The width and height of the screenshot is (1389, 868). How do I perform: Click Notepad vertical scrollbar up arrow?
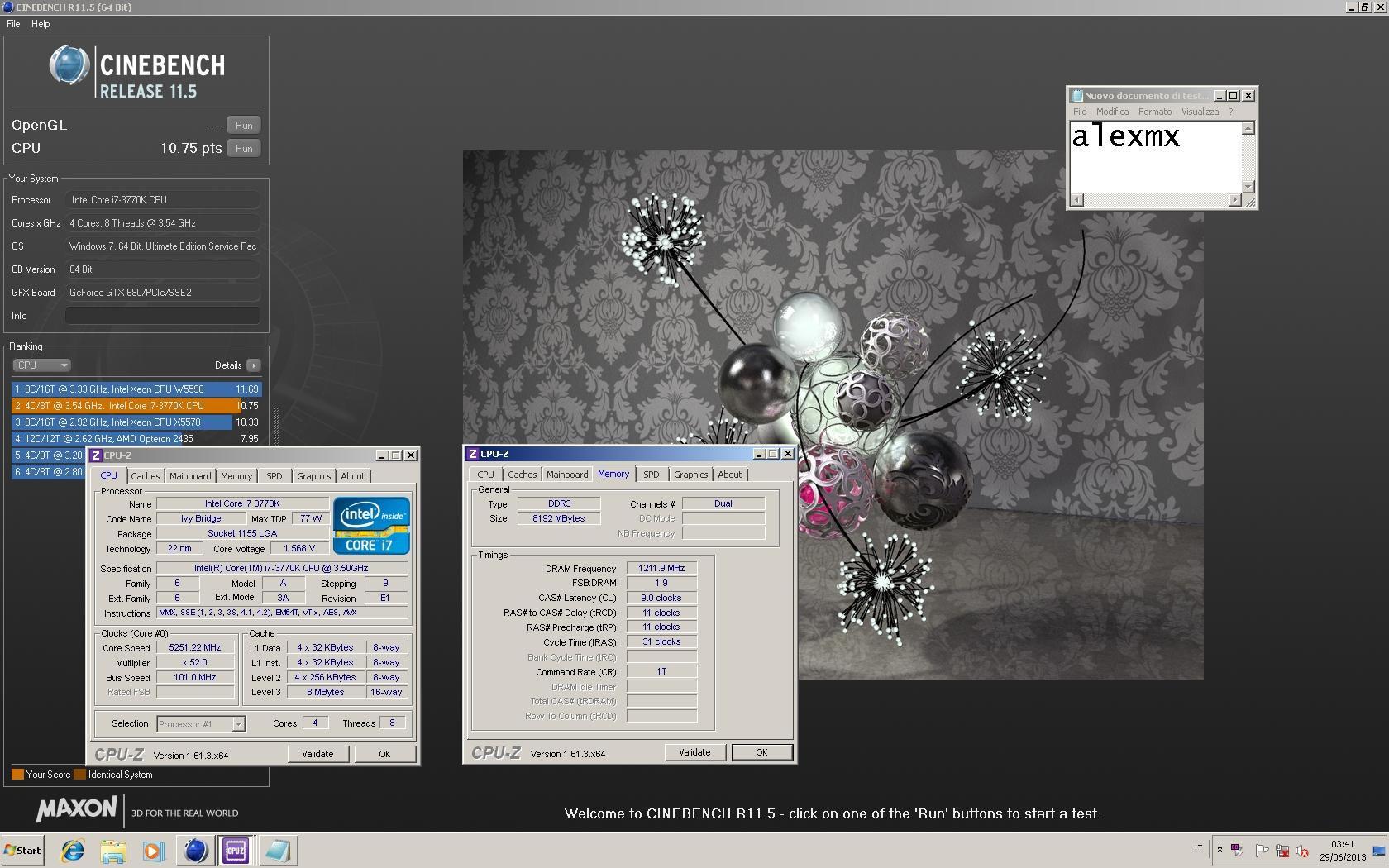click(x=1248, y=127)
